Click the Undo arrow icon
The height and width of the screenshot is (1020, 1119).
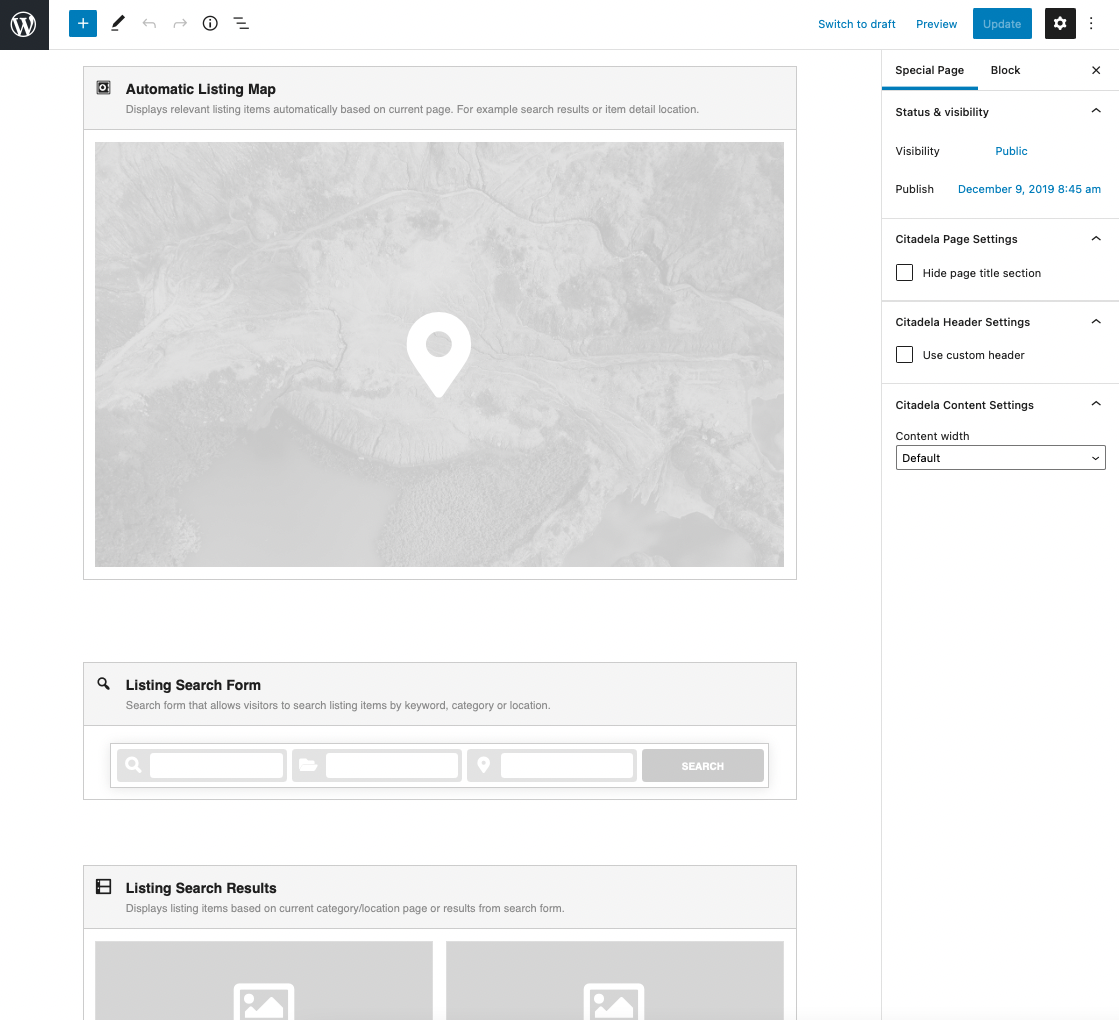pyautogui.click(x=149, y=24)
